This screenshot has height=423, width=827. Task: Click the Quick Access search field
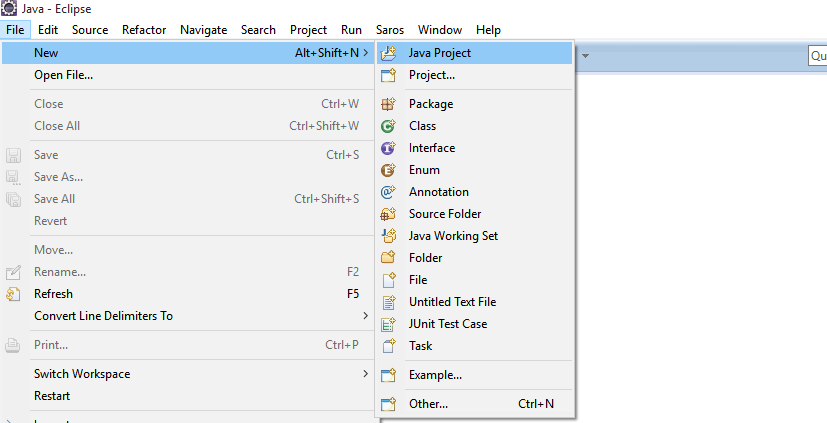[818, 55]
